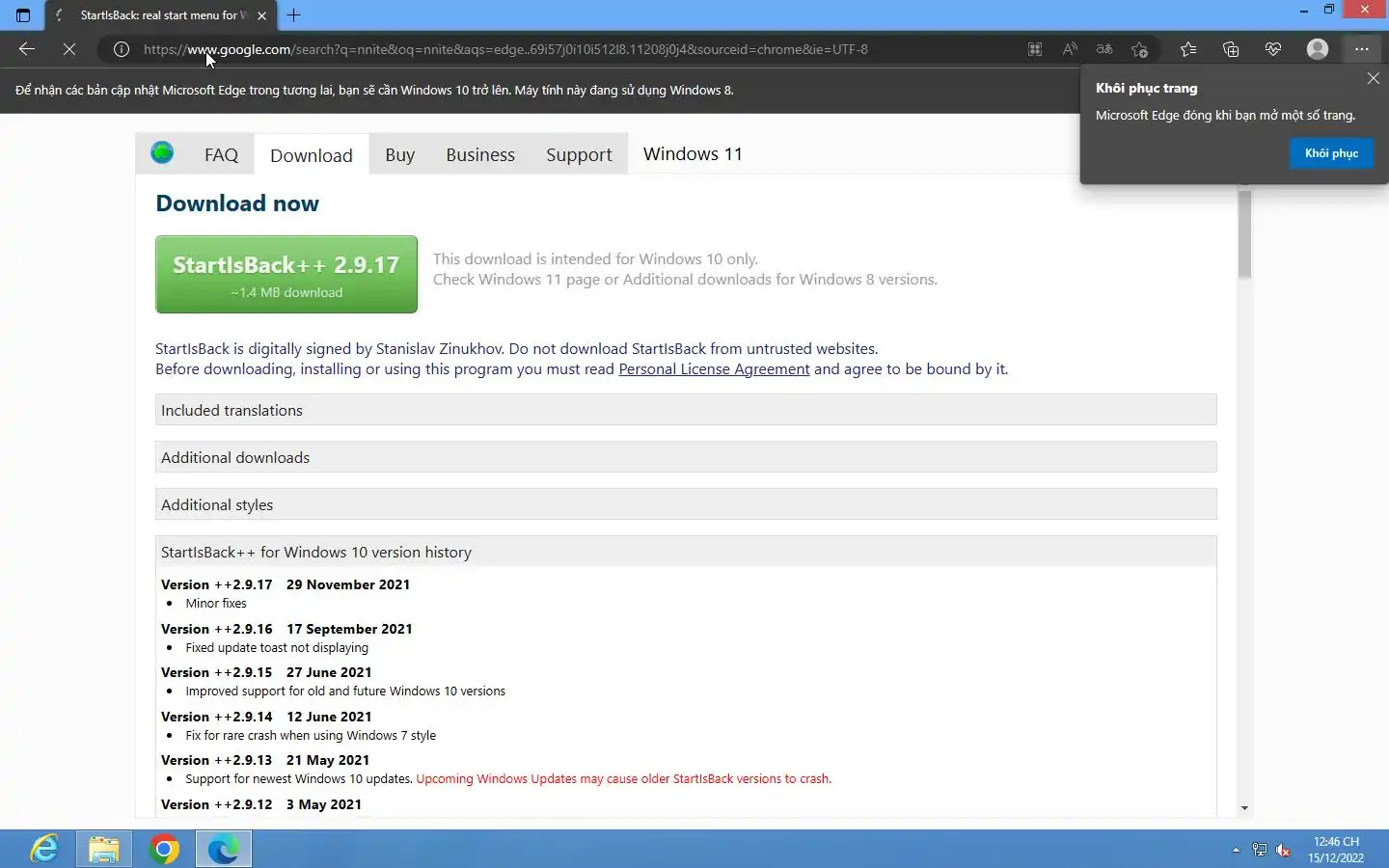Select the "Version ++2.9.17" entry heading
1389x868 pixels.
(217, 584)
